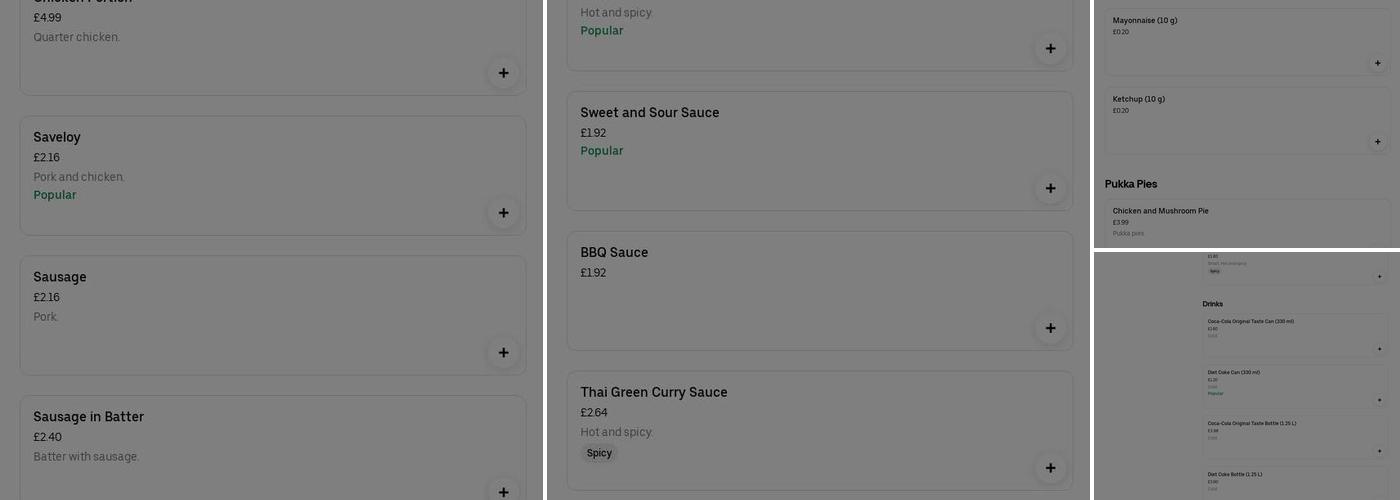Add Sweet and Sour Sauce to order
The height and width of the screenshot is (500, 1400).
tap(1050, 189)
